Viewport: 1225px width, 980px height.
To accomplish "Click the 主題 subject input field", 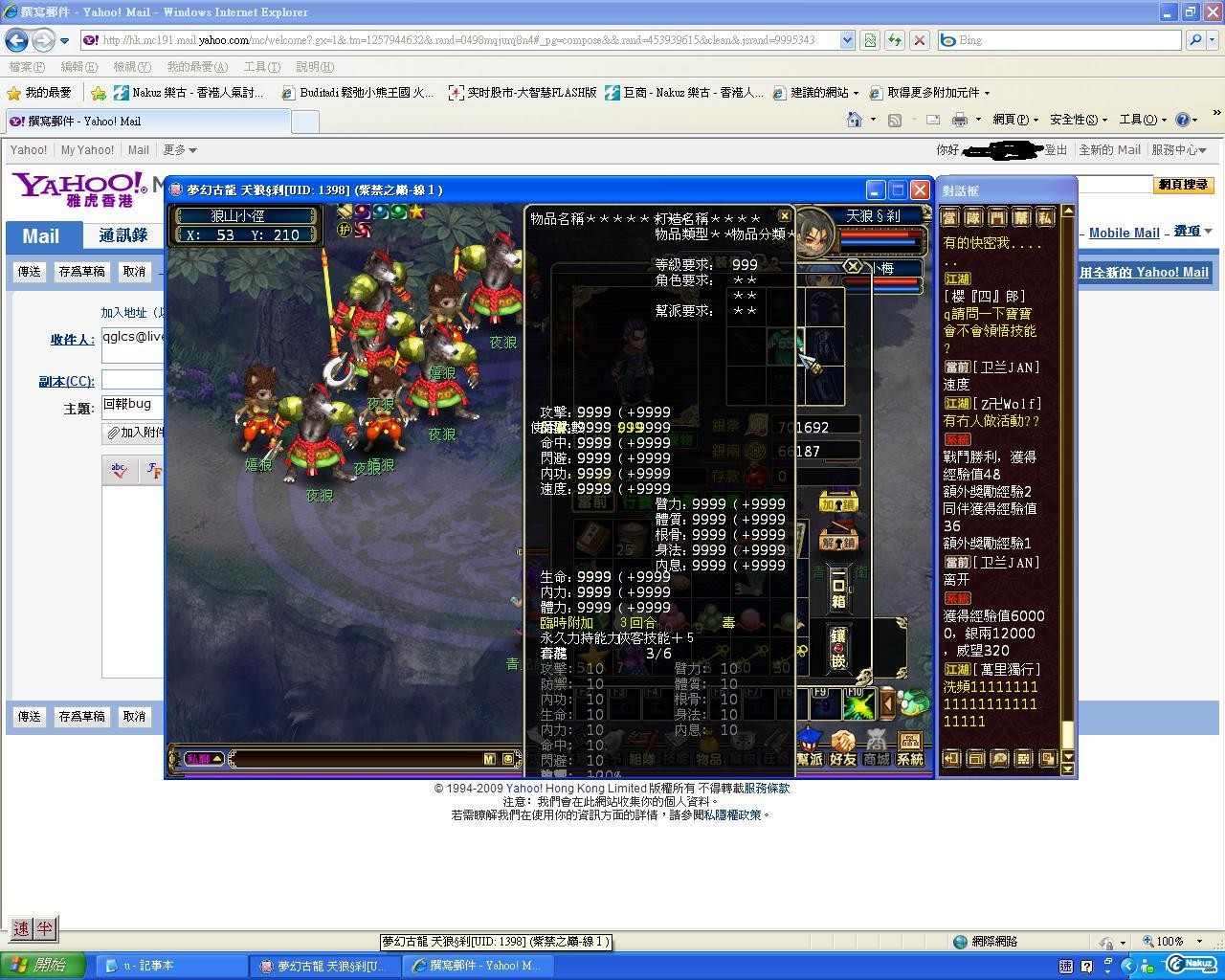I will tap(133, 407).
